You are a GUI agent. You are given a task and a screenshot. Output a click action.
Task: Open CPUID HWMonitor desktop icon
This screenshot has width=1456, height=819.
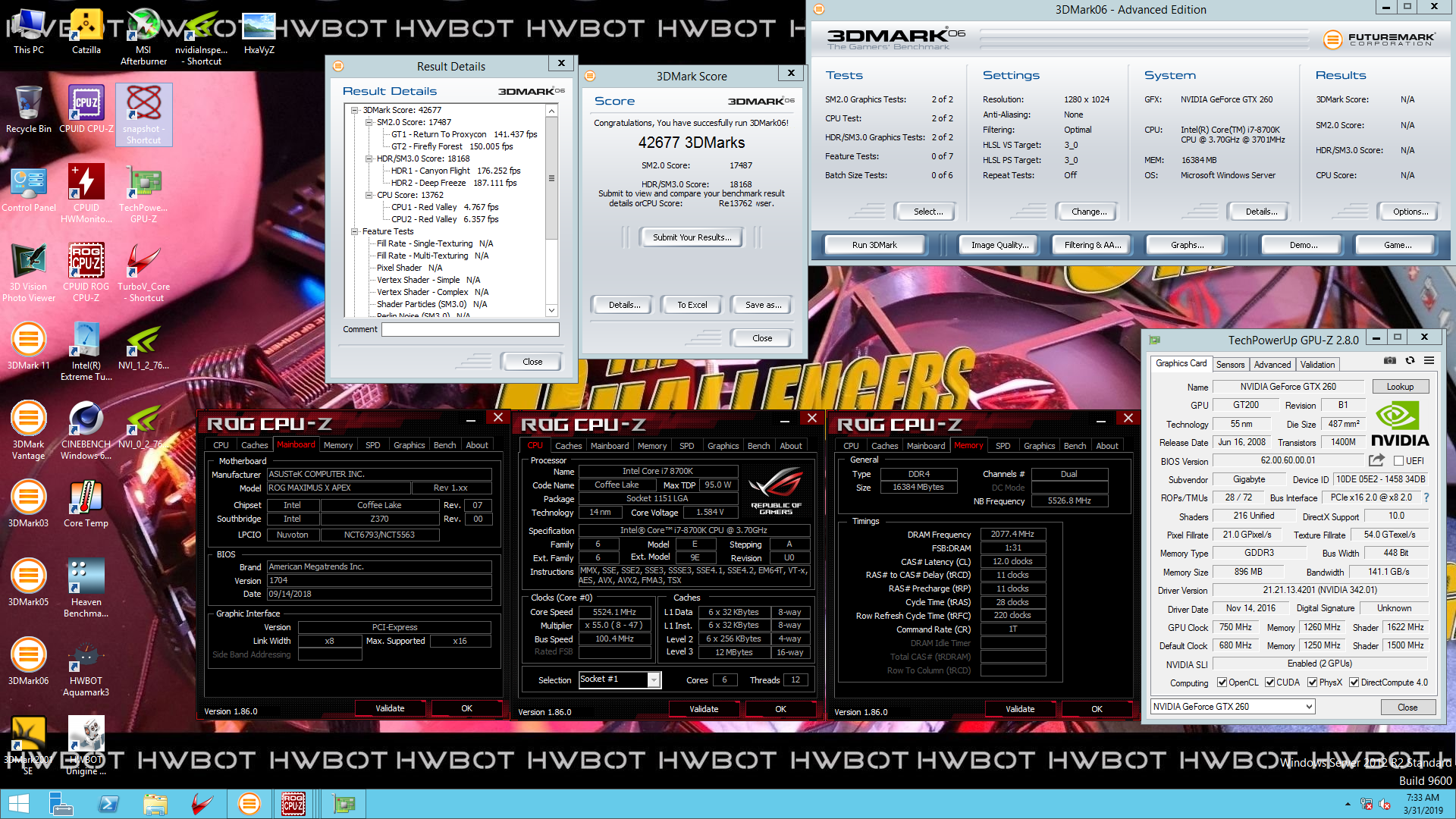(86, 193)
